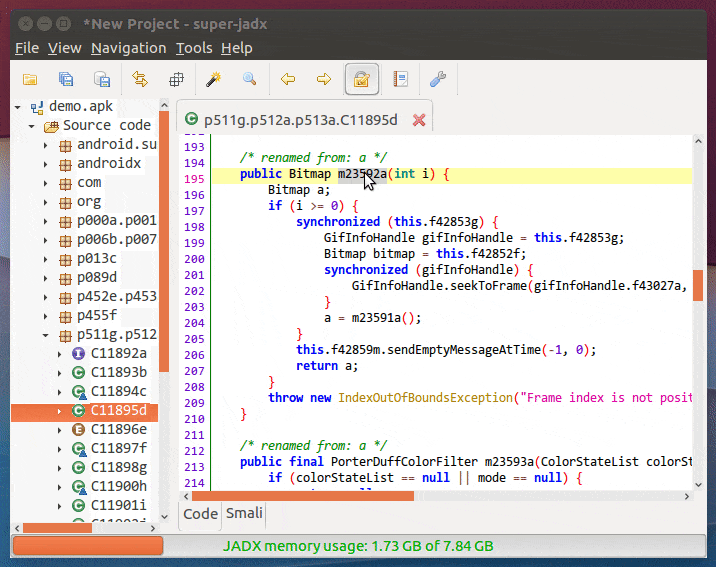
Task: Open the File menu
Action: click(x=27, y=48)
